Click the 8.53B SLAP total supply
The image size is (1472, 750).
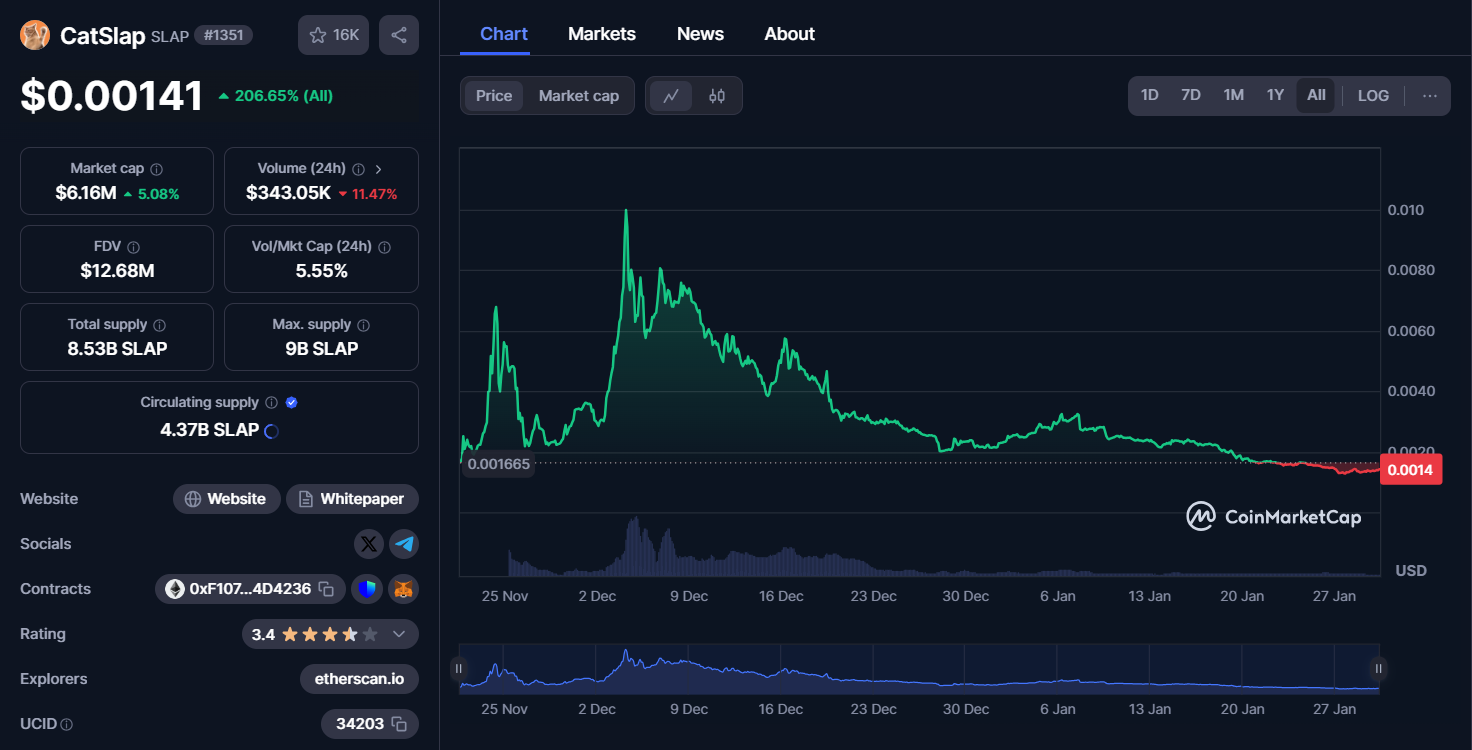point(117,349)
